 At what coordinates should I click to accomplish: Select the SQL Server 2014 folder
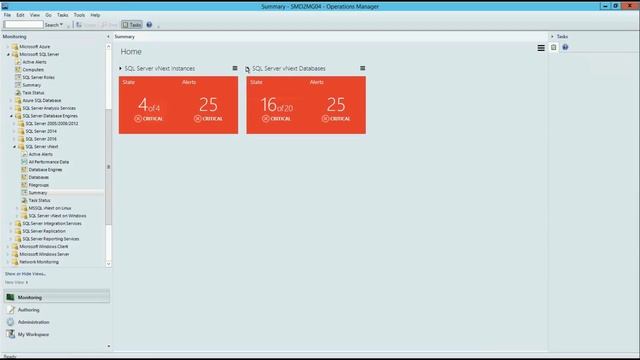(41, 131)
